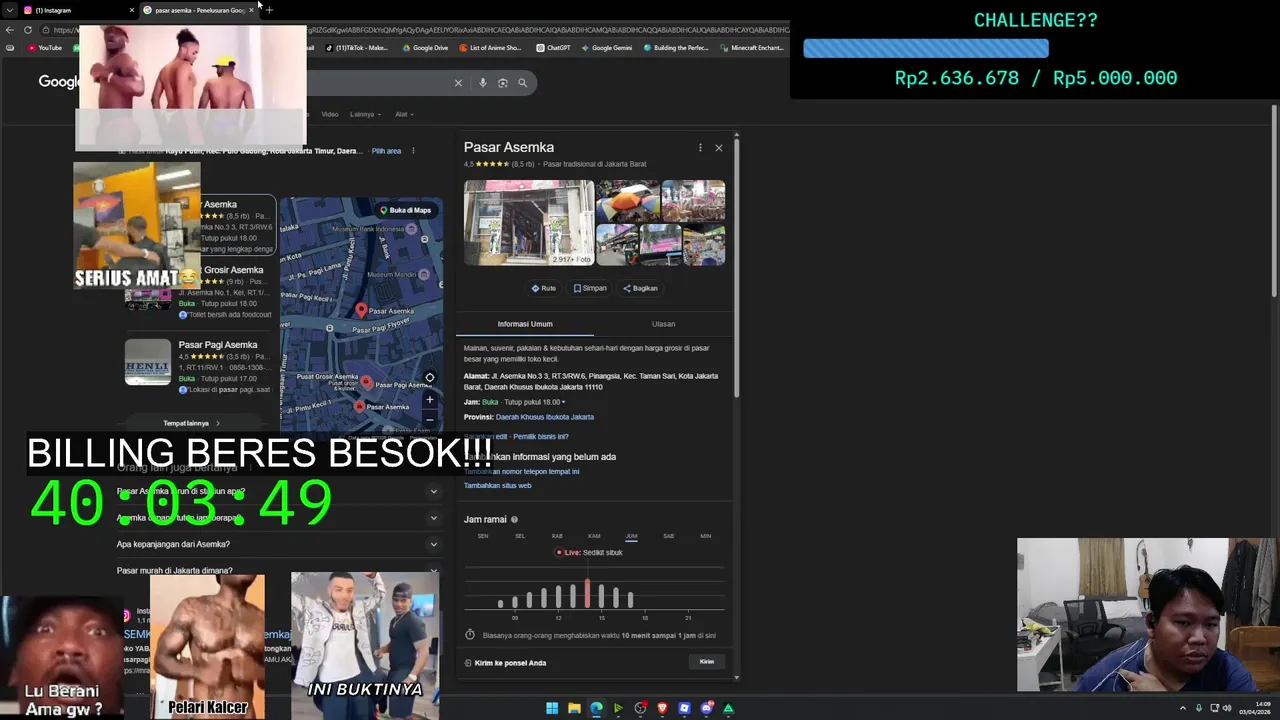Viewport: 1280px width, 720px height.
Task: Click the Pasar Asemka map pin
Action: tap(362, 310)
